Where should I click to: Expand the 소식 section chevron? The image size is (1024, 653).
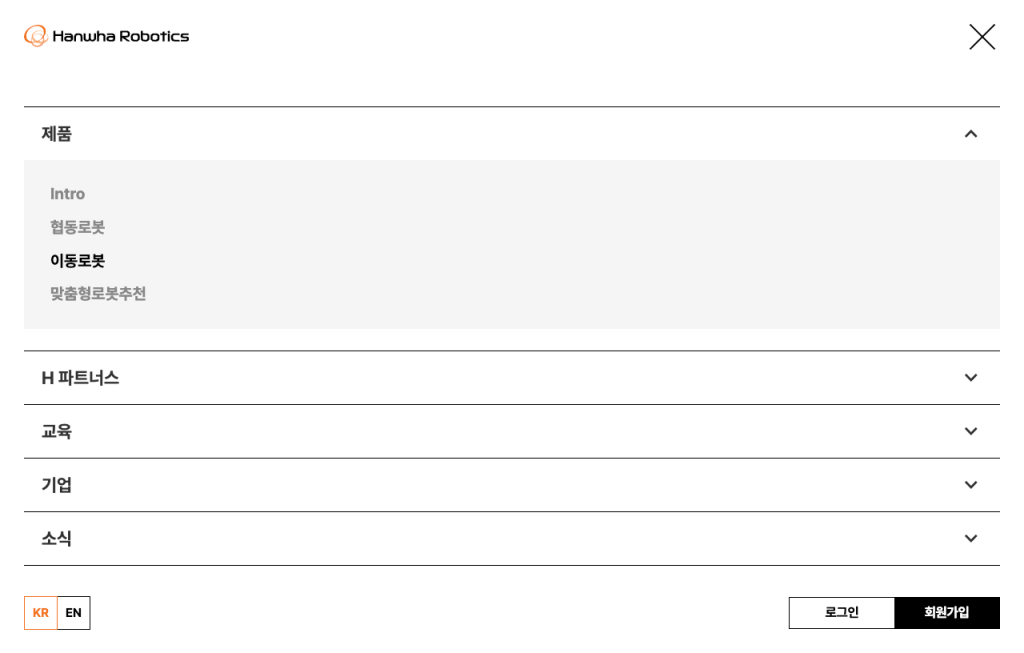[x=970, y=539]
